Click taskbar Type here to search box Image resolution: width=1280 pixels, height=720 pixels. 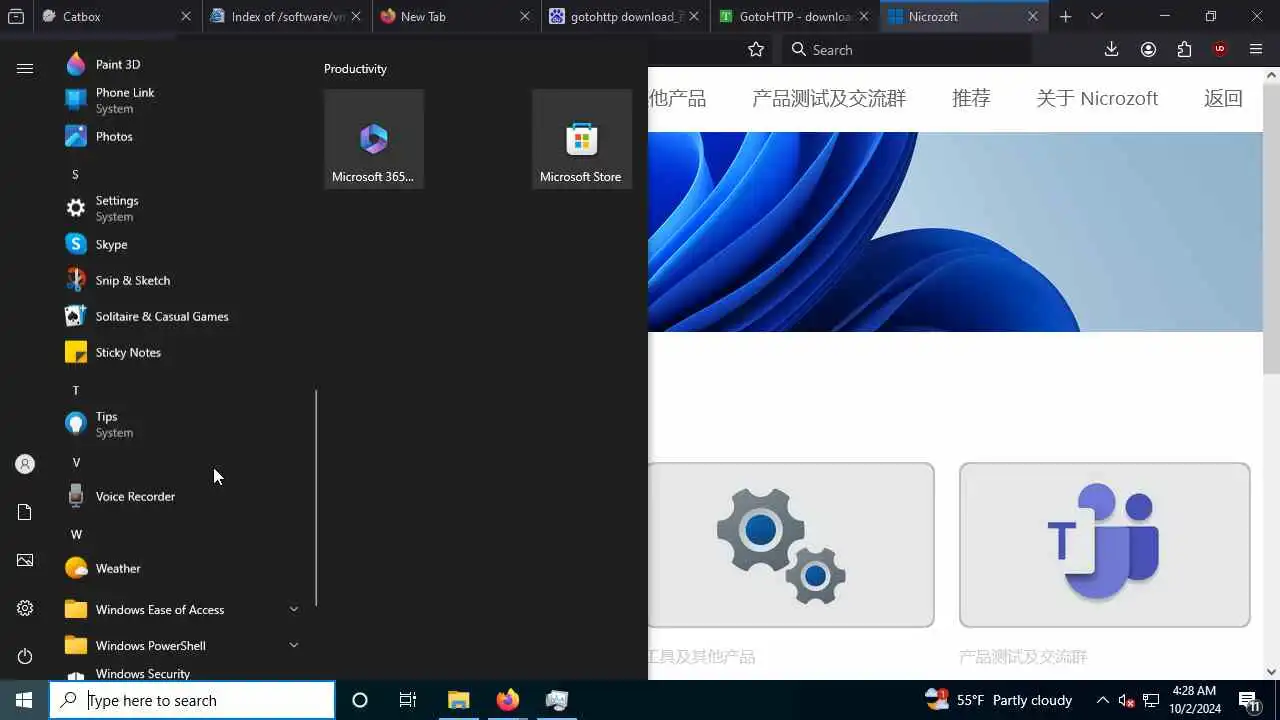pos(192,700)
